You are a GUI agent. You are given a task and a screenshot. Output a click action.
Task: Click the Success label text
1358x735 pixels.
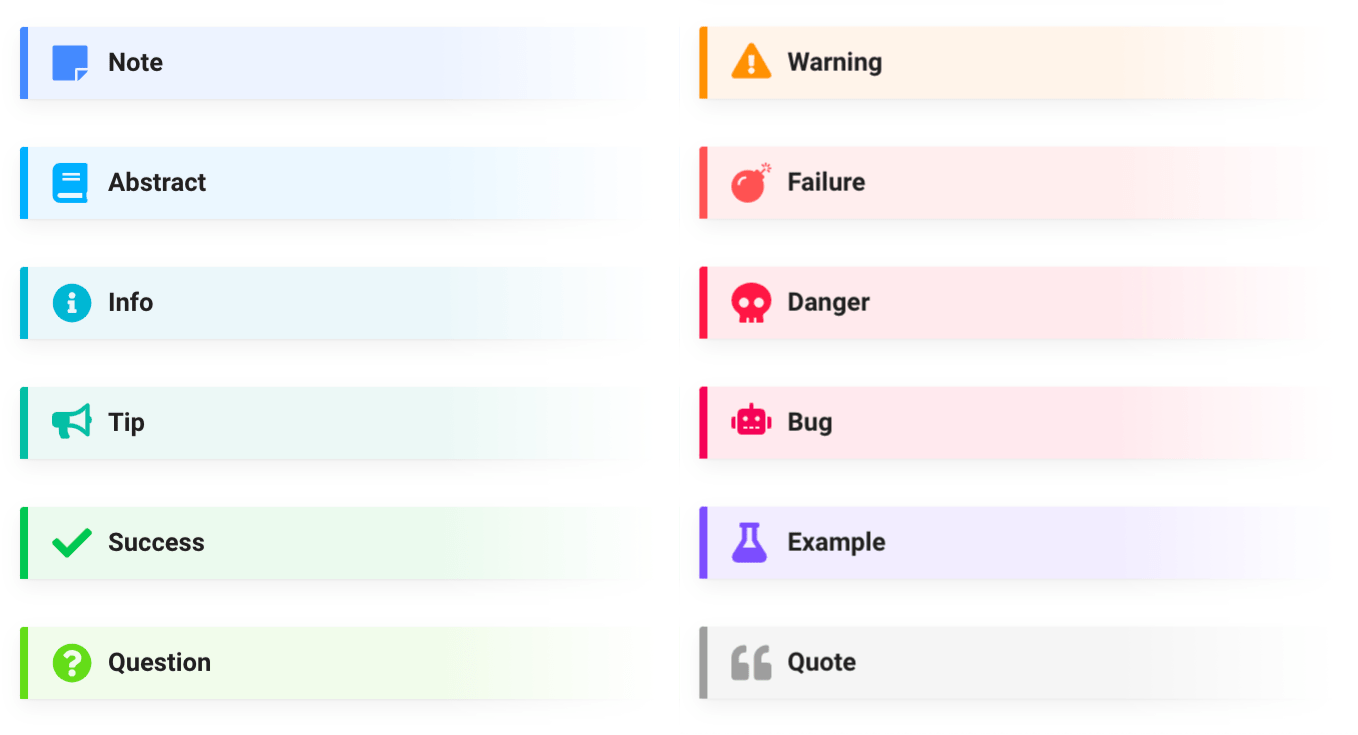(156, 543)
